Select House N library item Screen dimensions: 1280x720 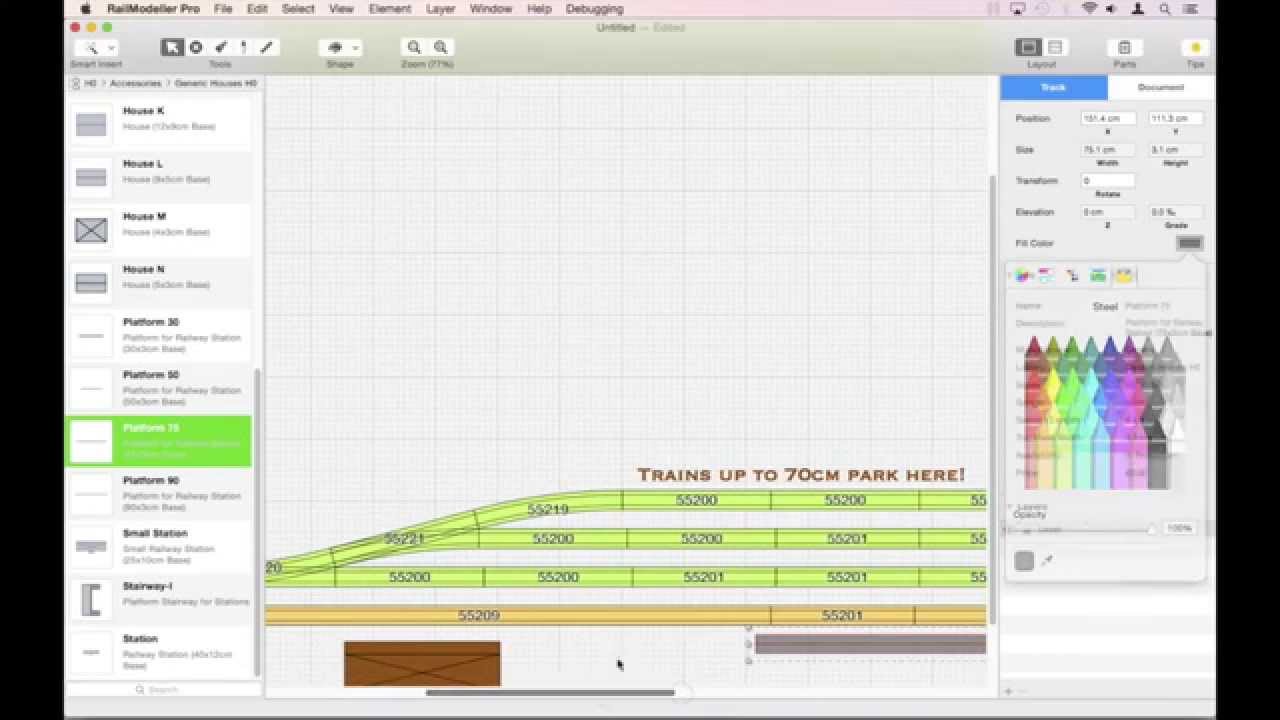coord(159,283)
